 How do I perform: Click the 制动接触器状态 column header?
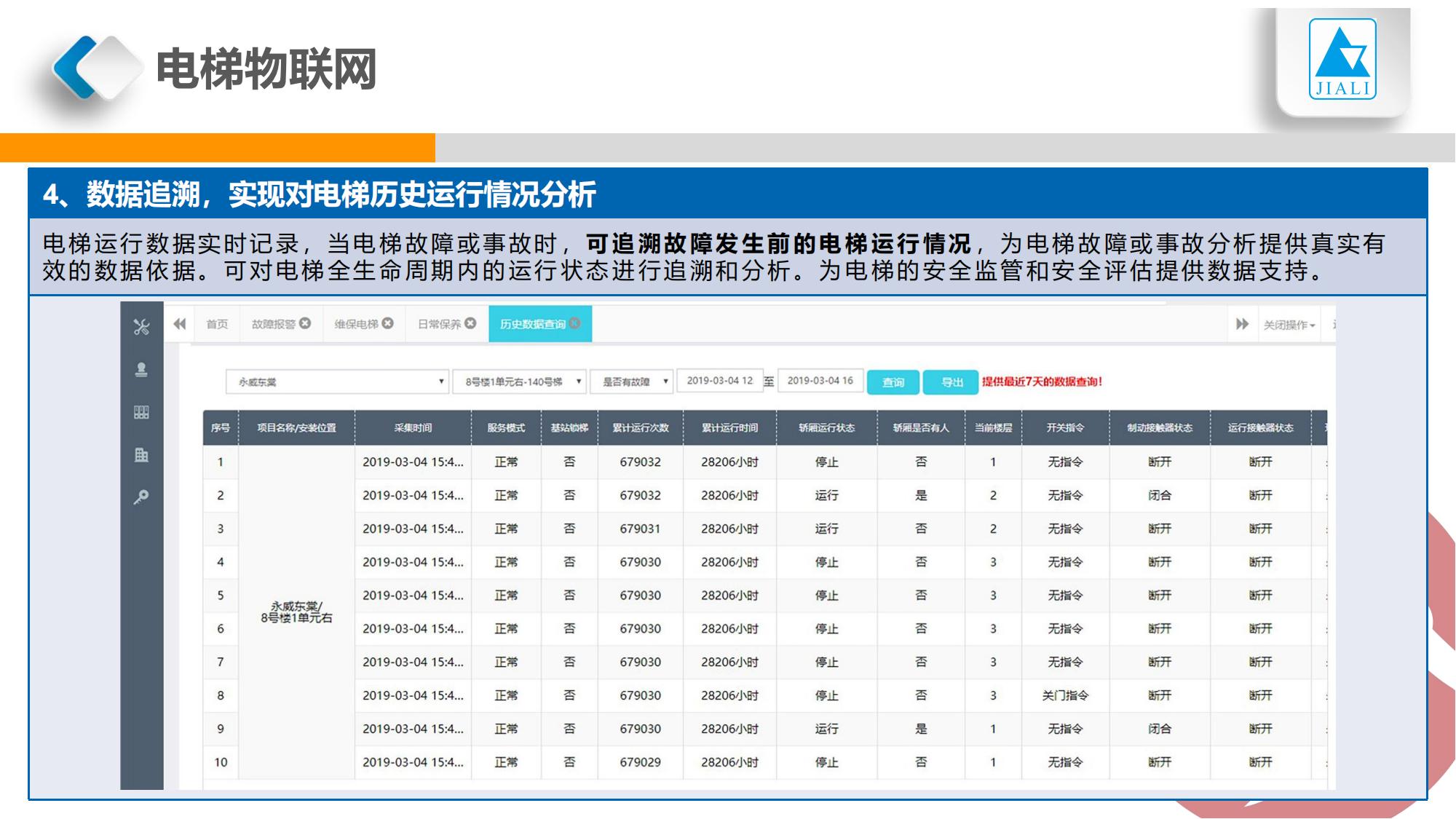point(1160,428)
